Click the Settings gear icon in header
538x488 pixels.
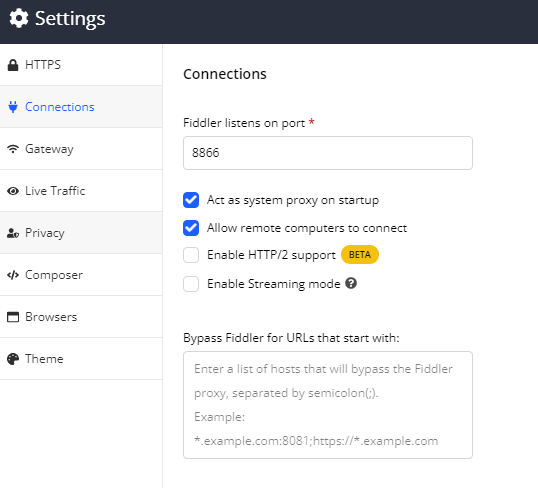pos(19,19)
